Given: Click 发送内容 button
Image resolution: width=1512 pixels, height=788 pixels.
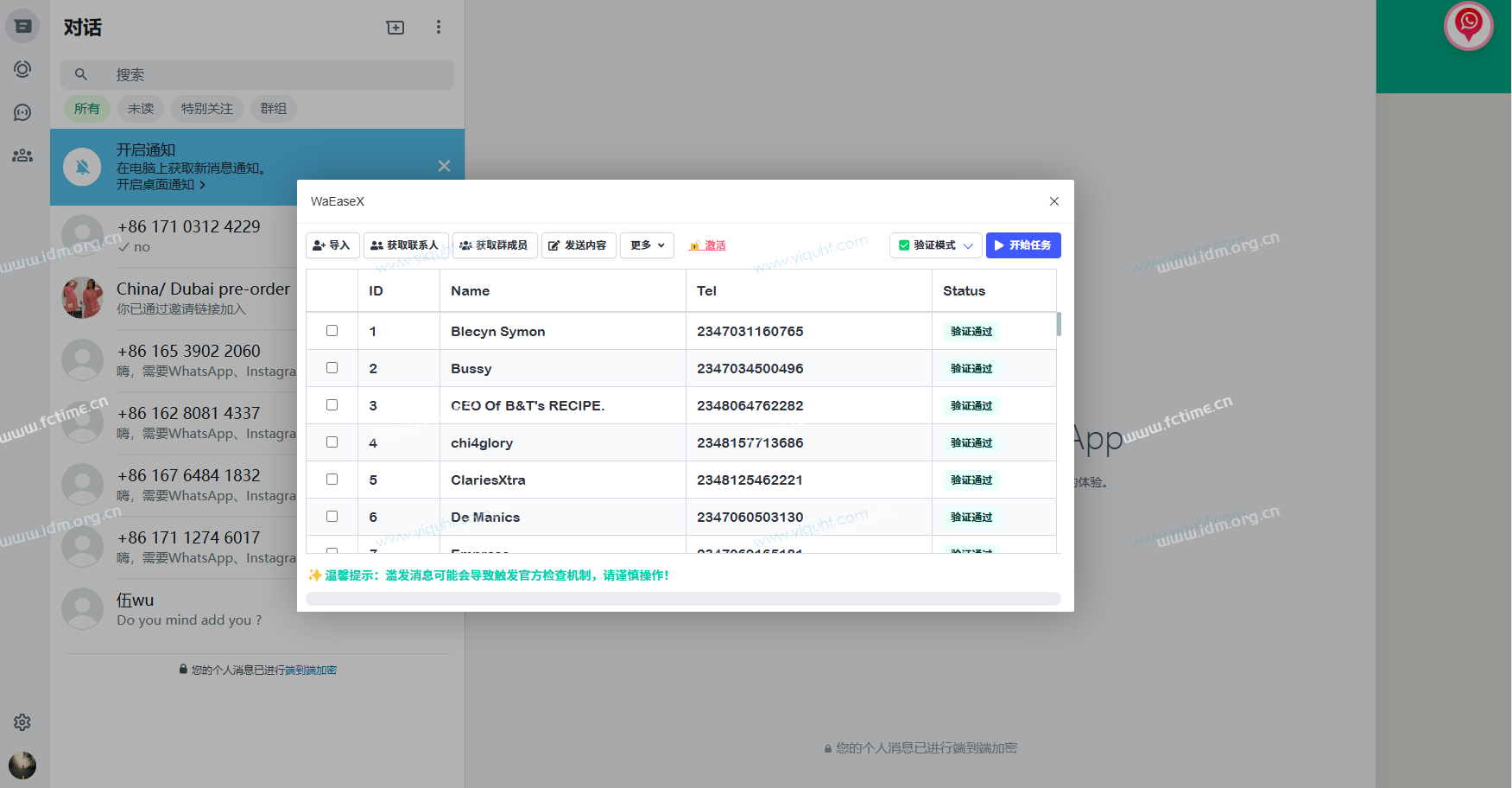Looking at the screenshot, I should [x=579, y=245].
